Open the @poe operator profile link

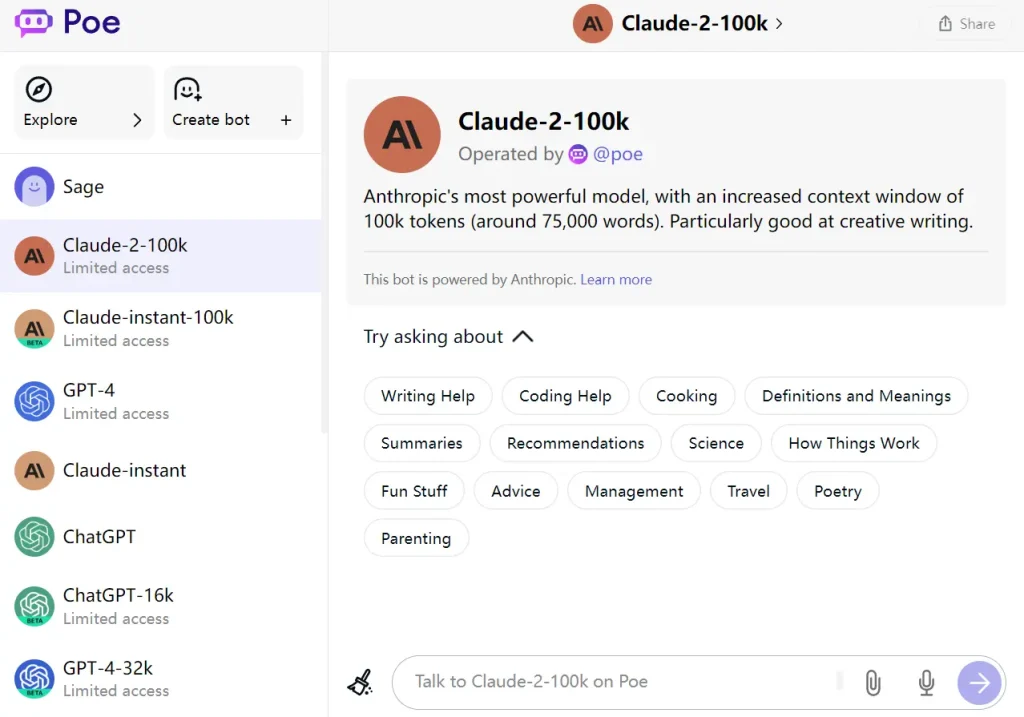pyautogui.click(x=618, y=154)
